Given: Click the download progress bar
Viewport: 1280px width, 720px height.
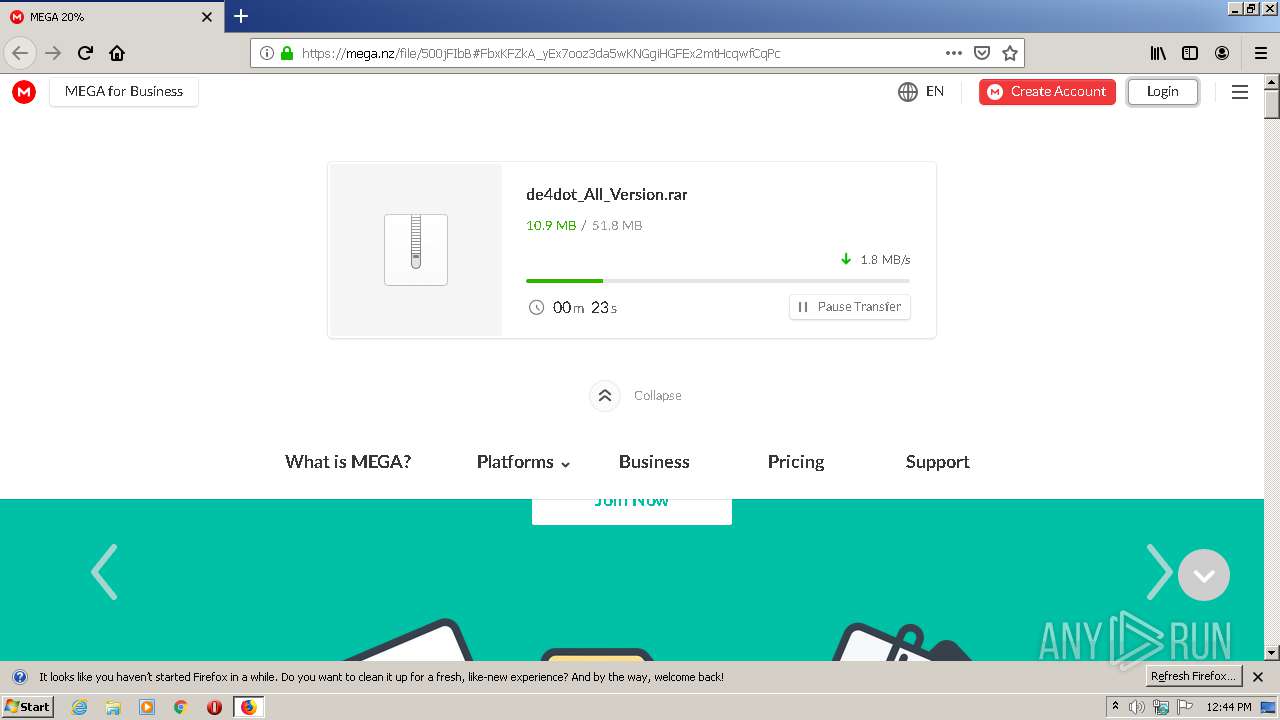Looking at the screenshot, I should (718, 281).
